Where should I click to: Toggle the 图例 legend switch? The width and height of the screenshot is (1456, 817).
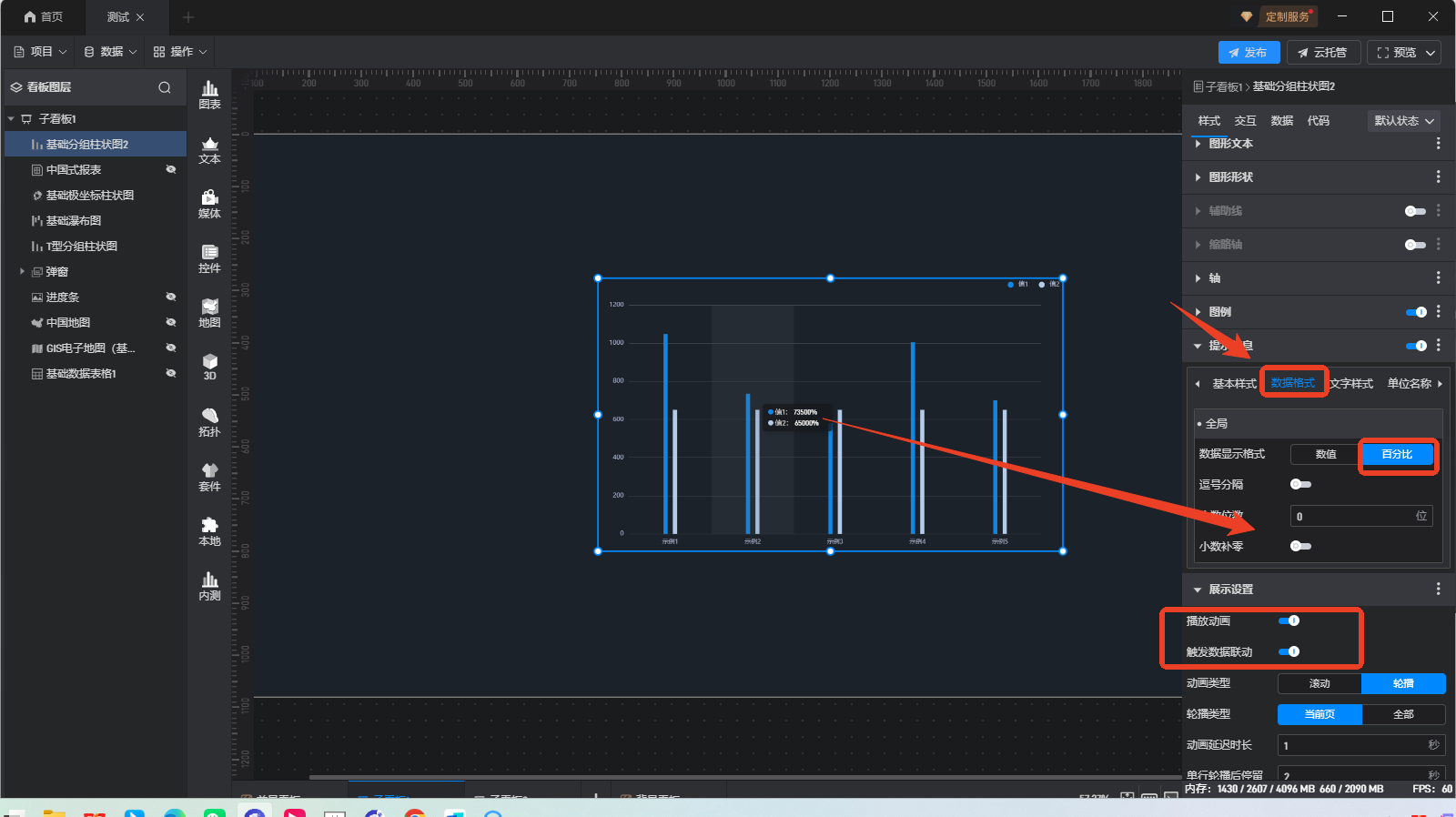coord(1416,312)
